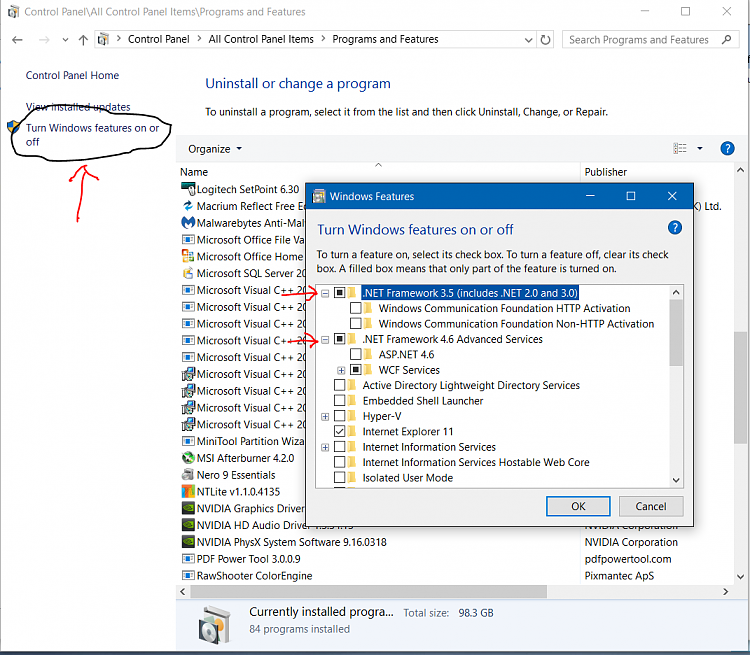
Task: Expand the WCF Services node
Action: tap(341, 370)
